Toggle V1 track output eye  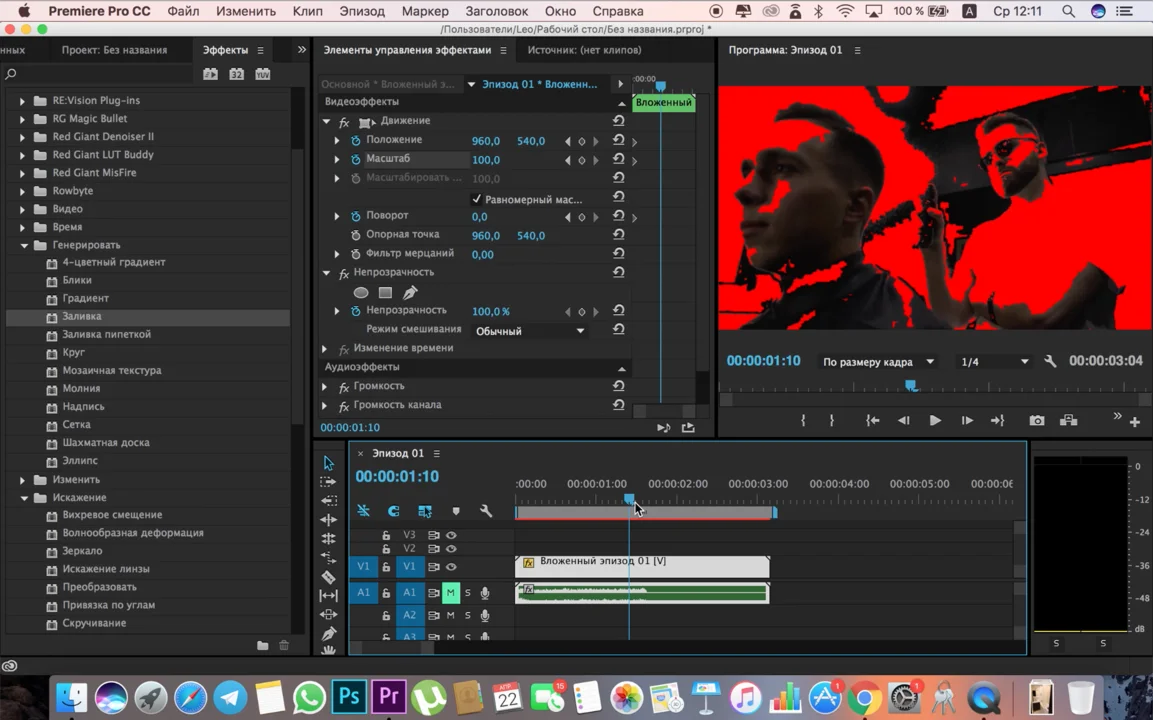click(451, 566)
